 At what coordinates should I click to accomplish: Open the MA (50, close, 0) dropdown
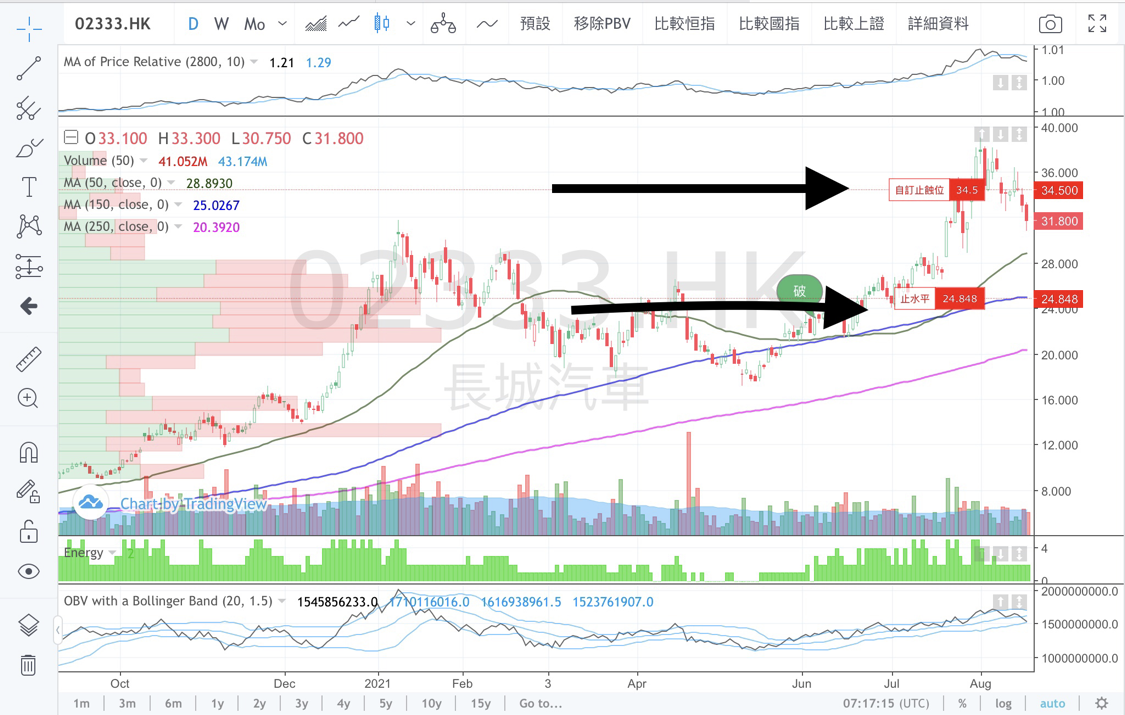171,183
